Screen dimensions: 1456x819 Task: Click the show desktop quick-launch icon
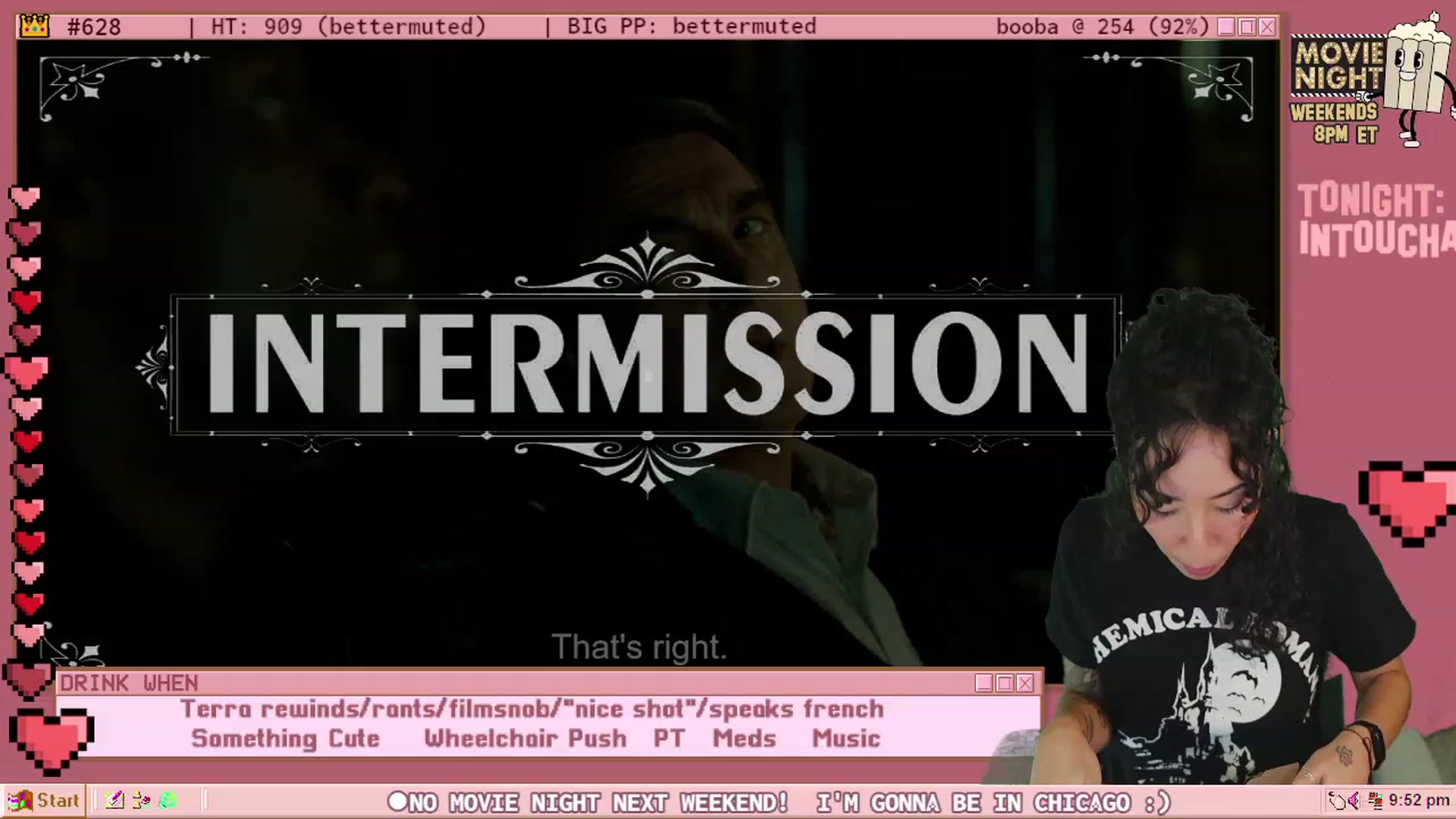tap(141, 800)
